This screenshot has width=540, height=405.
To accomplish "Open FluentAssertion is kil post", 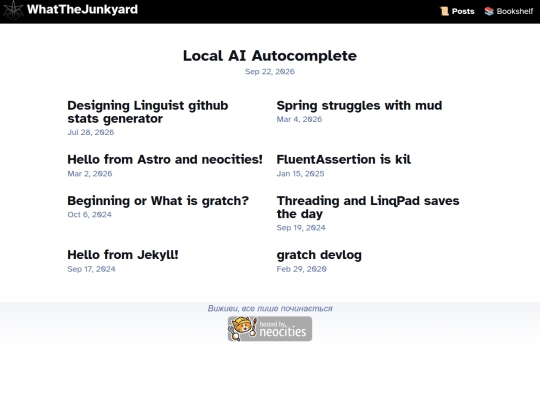I will (344, 159).
